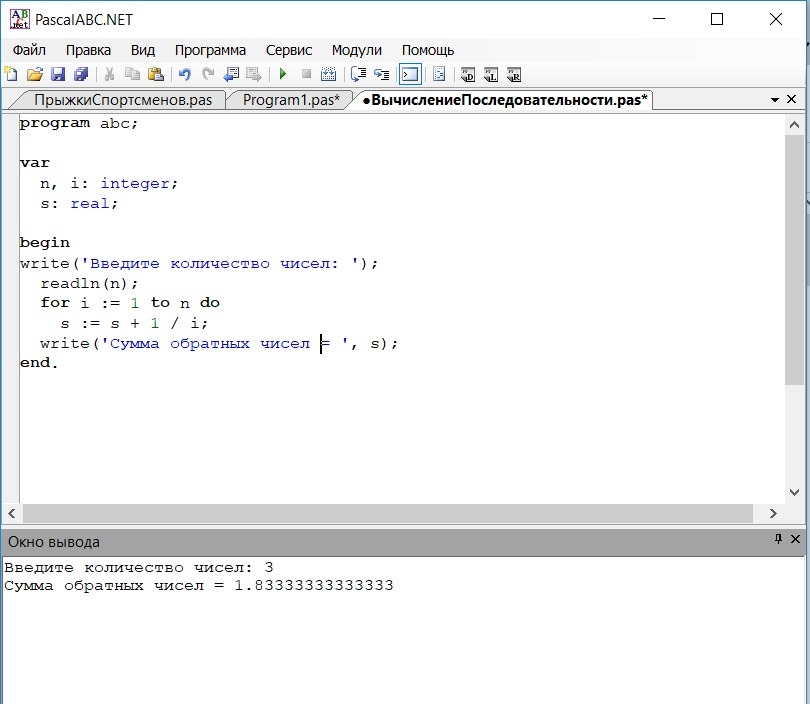Click the D build mode toolbar icon
Viewport: 810px width, 704px height.
point(467,74)
